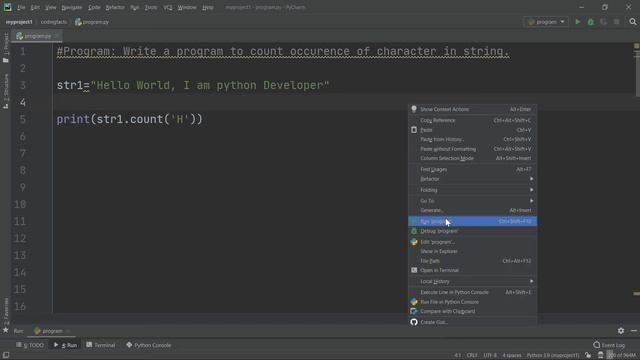Choose Execute Line in Python Console

[x=473, y=292]
